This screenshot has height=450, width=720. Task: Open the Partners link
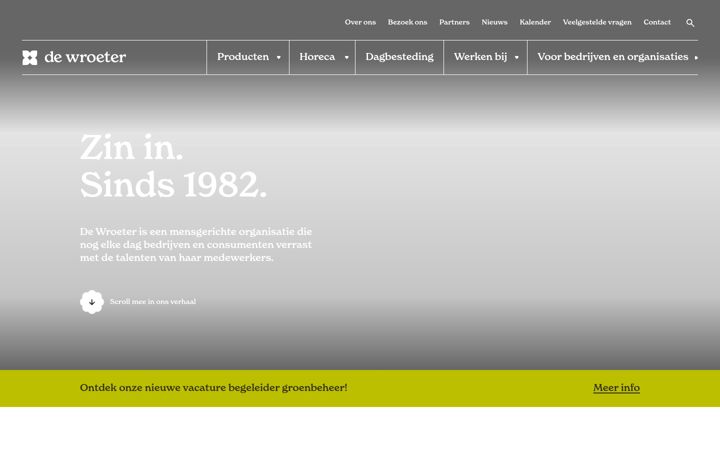coord(454,22)
